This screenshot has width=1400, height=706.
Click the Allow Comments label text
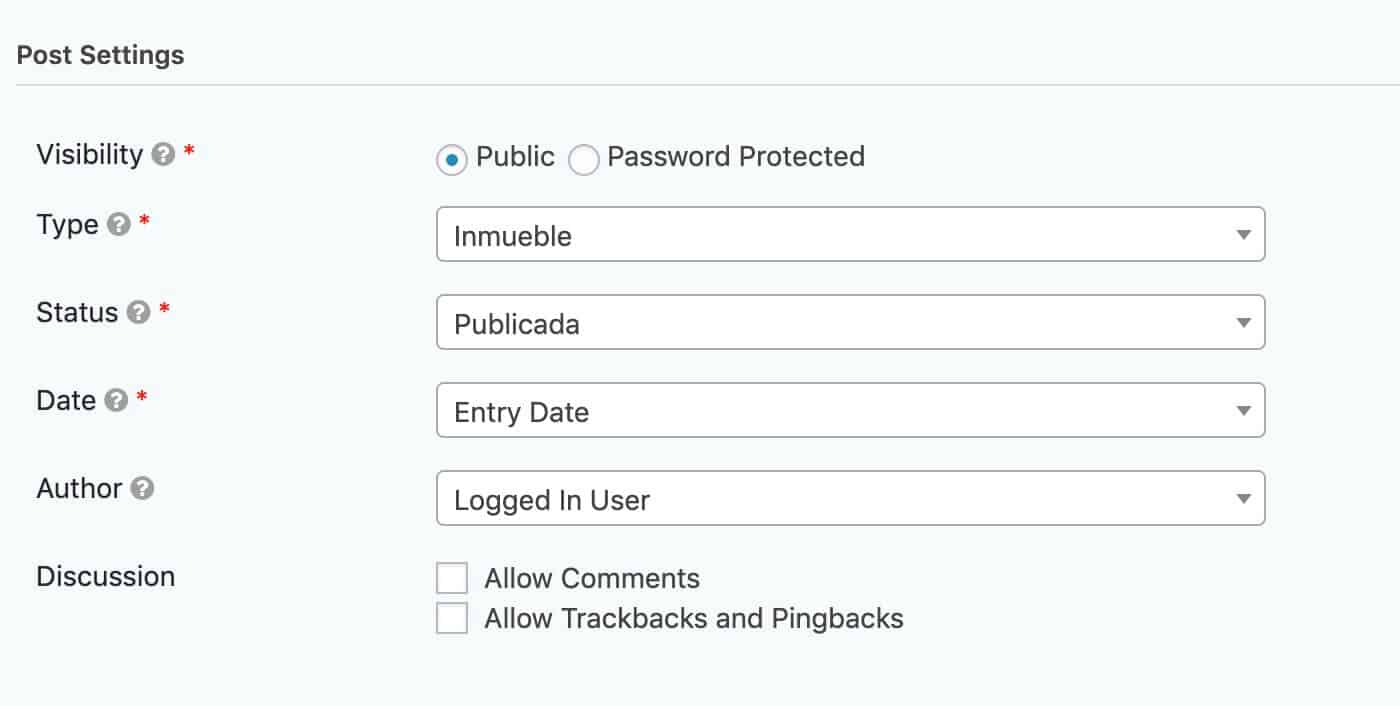pyautogui.click(x=592, y=579)
